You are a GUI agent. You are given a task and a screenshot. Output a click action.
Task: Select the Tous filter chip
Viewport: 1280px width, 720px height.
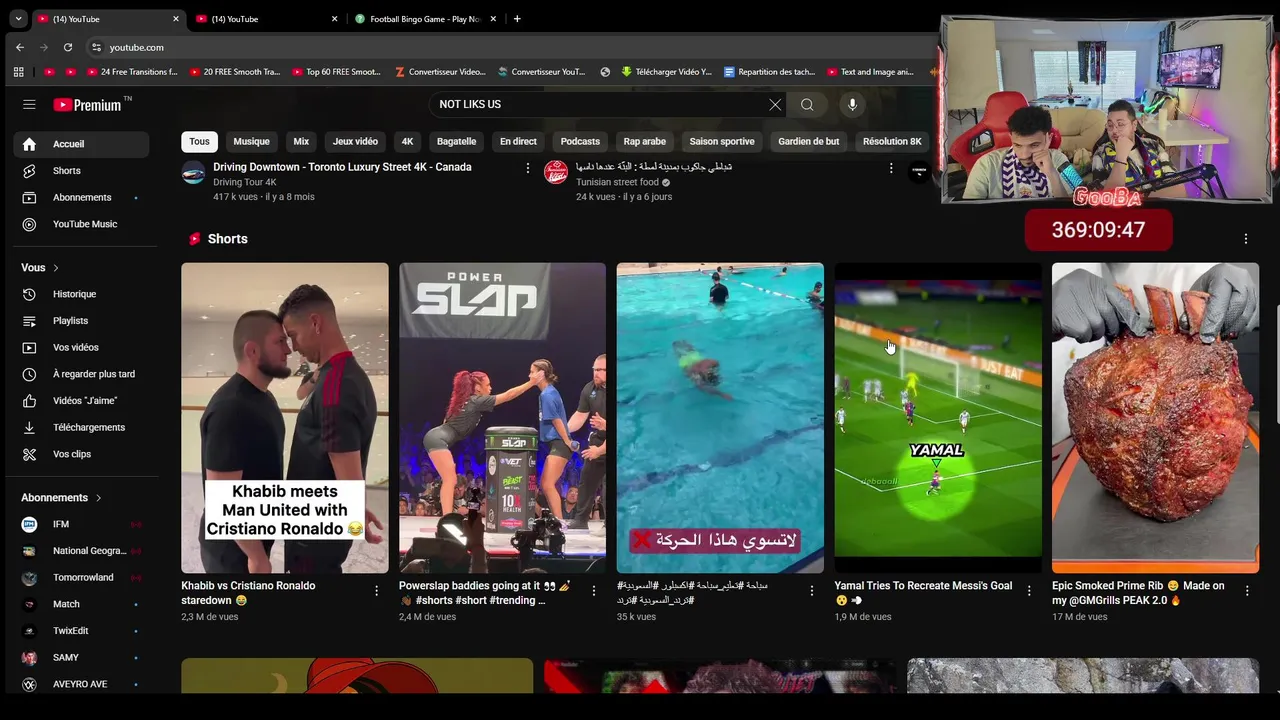point(200,142)
